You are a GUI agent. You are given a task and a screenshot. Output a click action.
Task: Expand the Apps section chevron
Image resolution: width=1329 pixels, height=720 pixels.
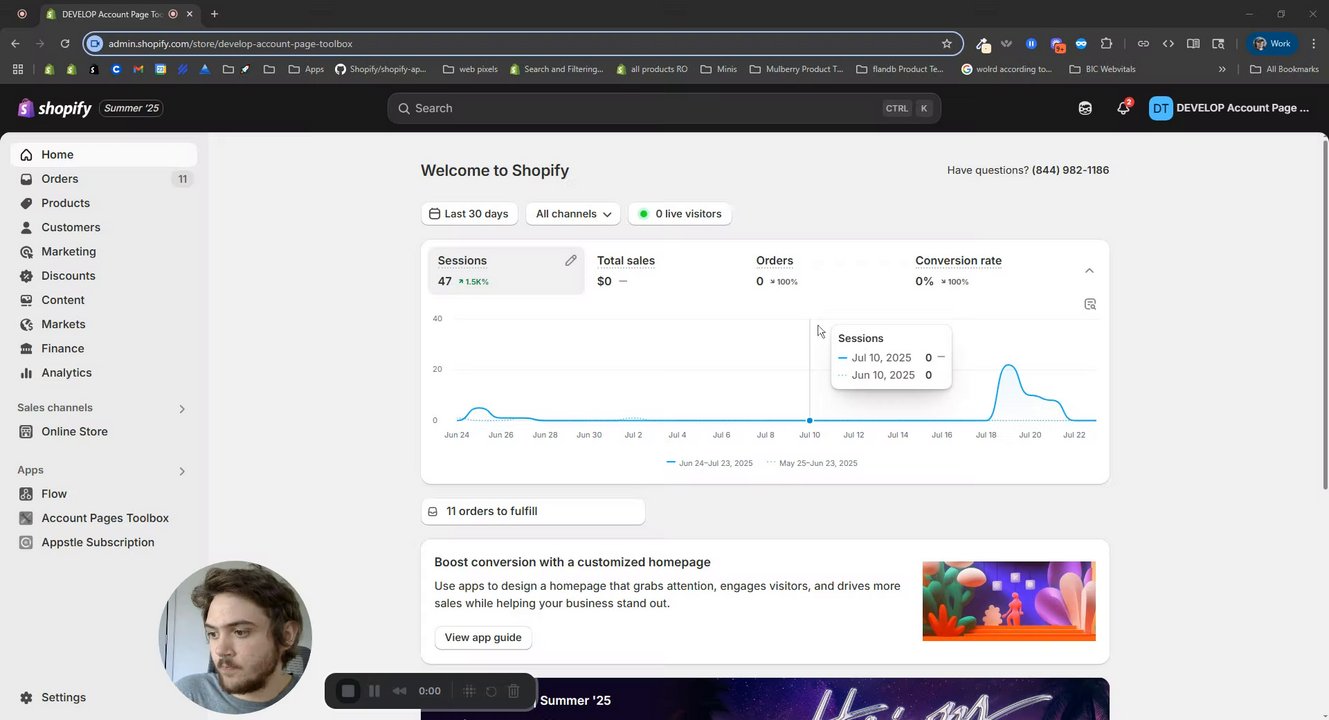[182, 471]
